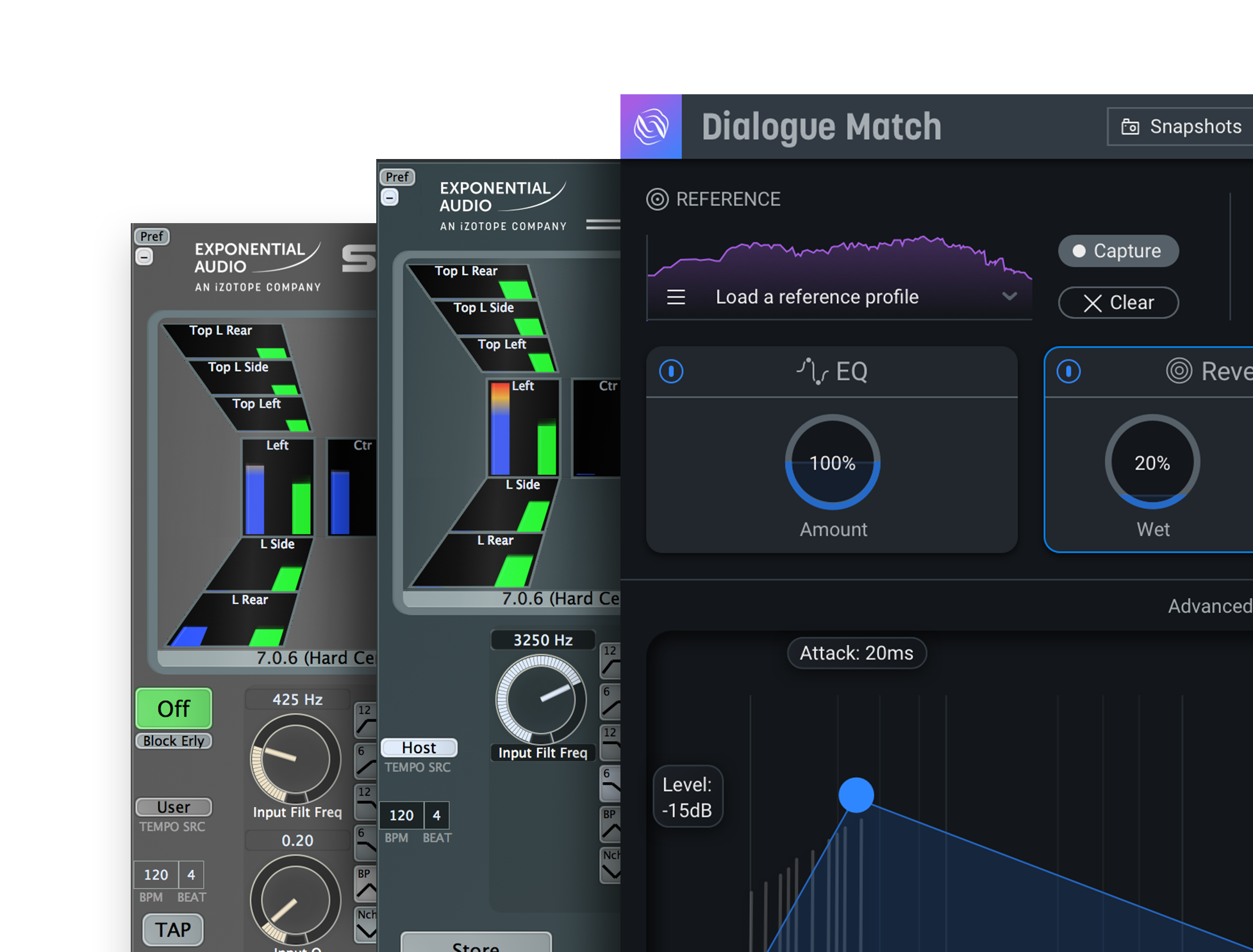1253x952 pixels.
Task: Toggle the green Off button in left window
Action: (174, 708)
